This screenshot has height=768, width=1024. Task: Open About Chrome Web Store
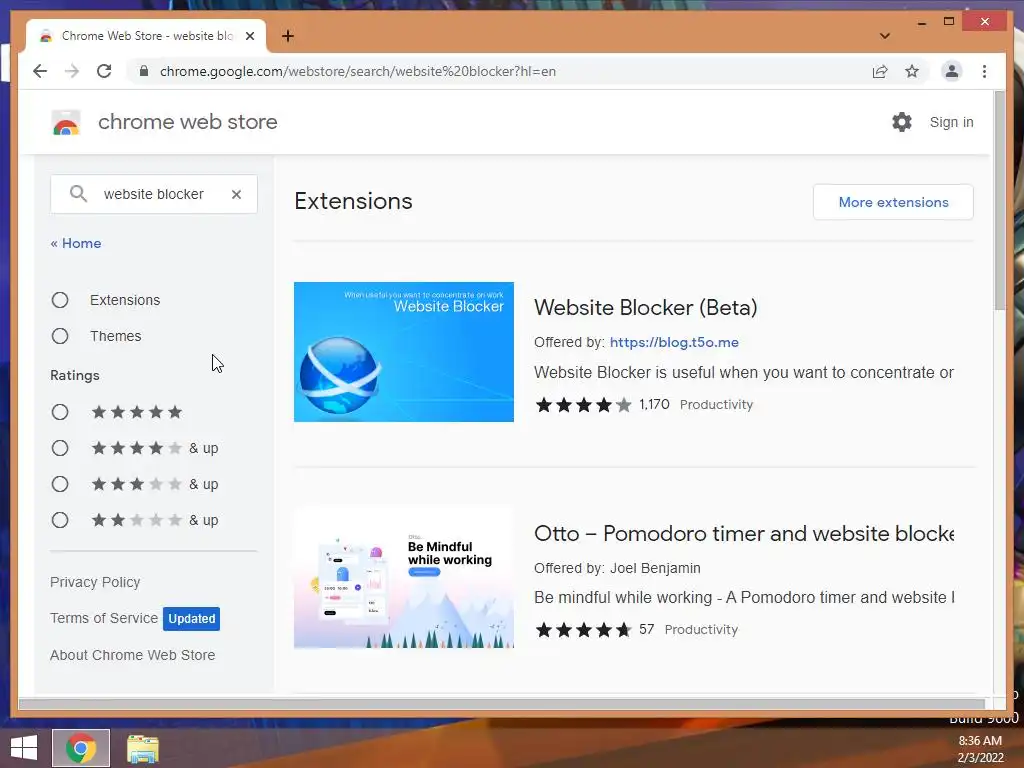point(133,655)
